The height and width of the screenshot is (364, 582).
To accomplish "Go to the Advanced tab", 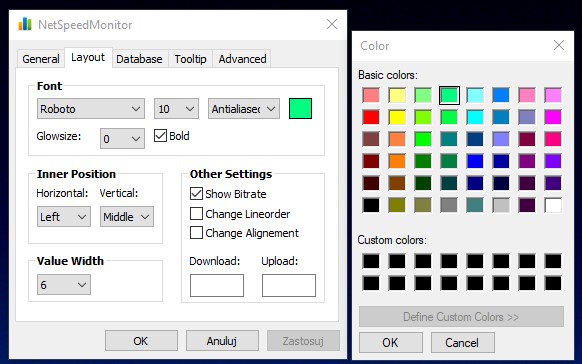I will [242, 59].
